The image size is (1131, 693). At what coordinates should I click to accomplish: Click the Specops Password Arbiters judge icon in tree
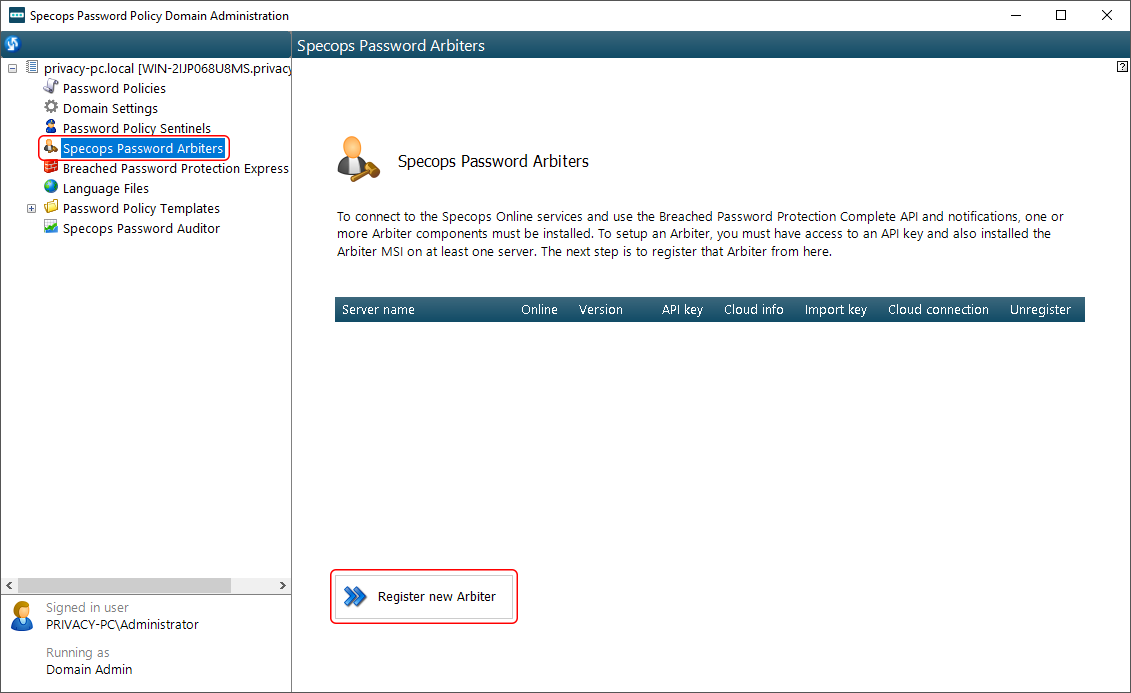[x=50, y=148]
